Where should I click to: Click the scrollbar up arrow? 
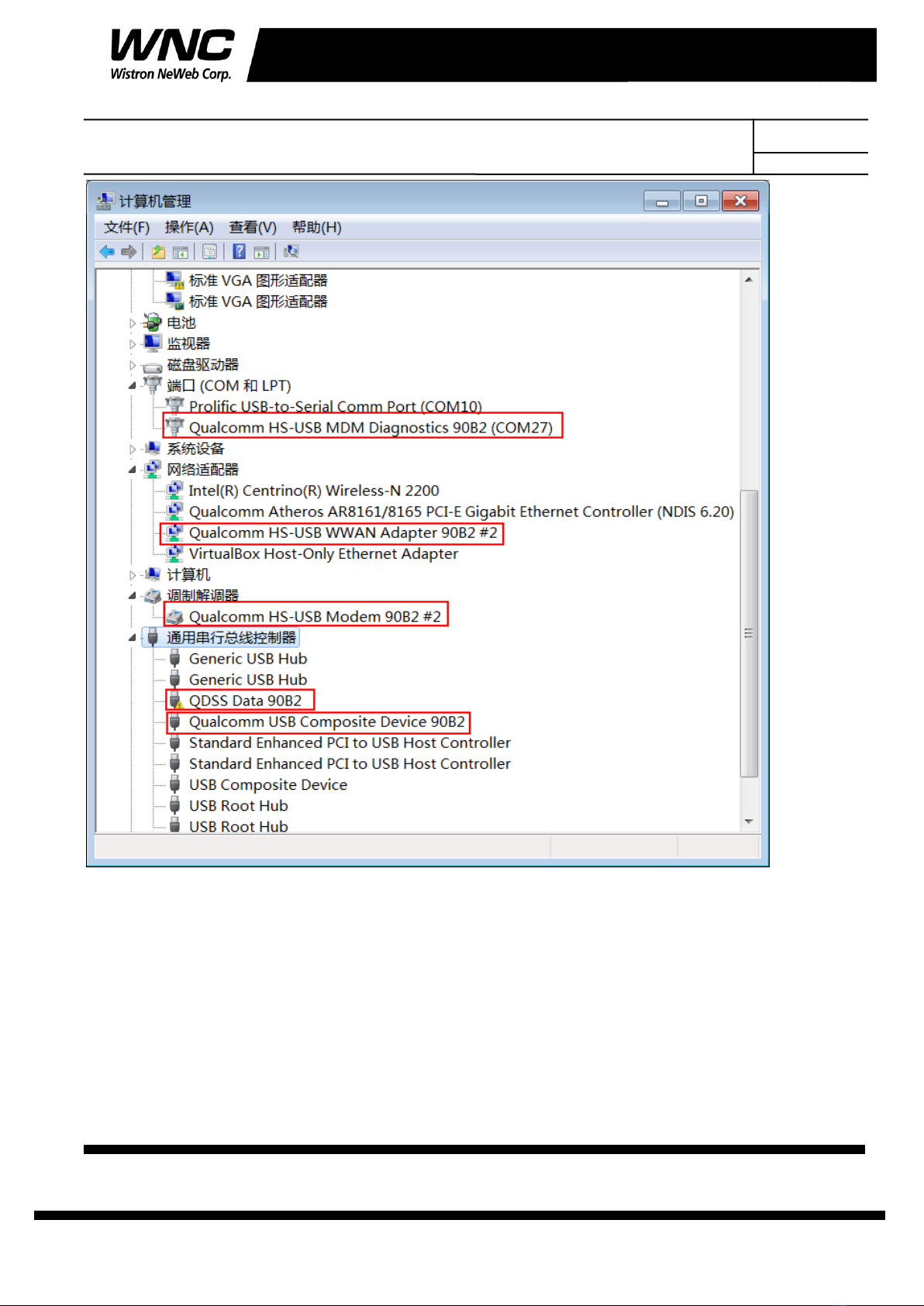click(749, 279)
